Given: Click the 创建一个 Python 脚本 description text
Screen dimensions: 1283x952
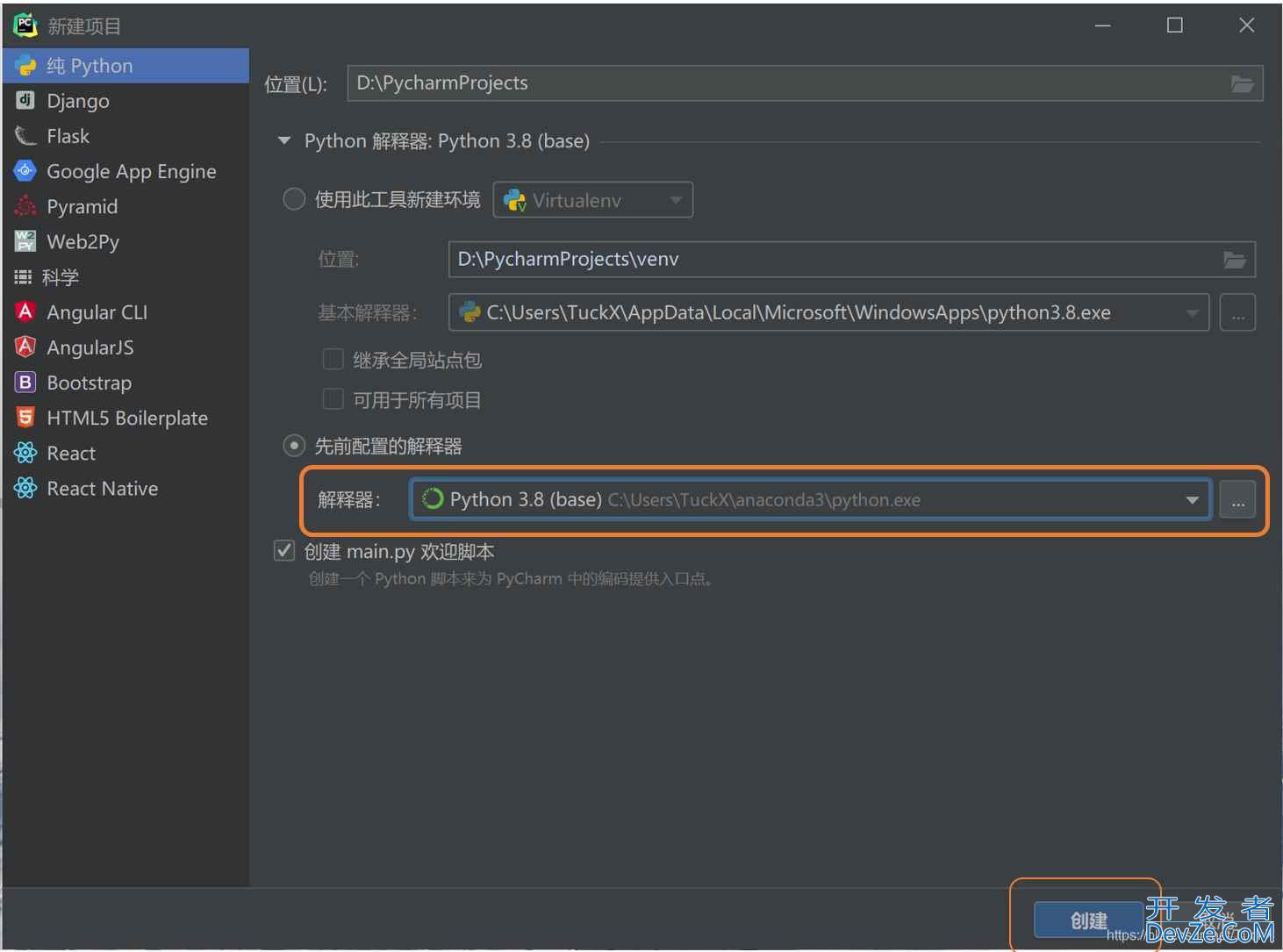Looking at the screenshot, I should pyautogui.click(x=512, y=579).
